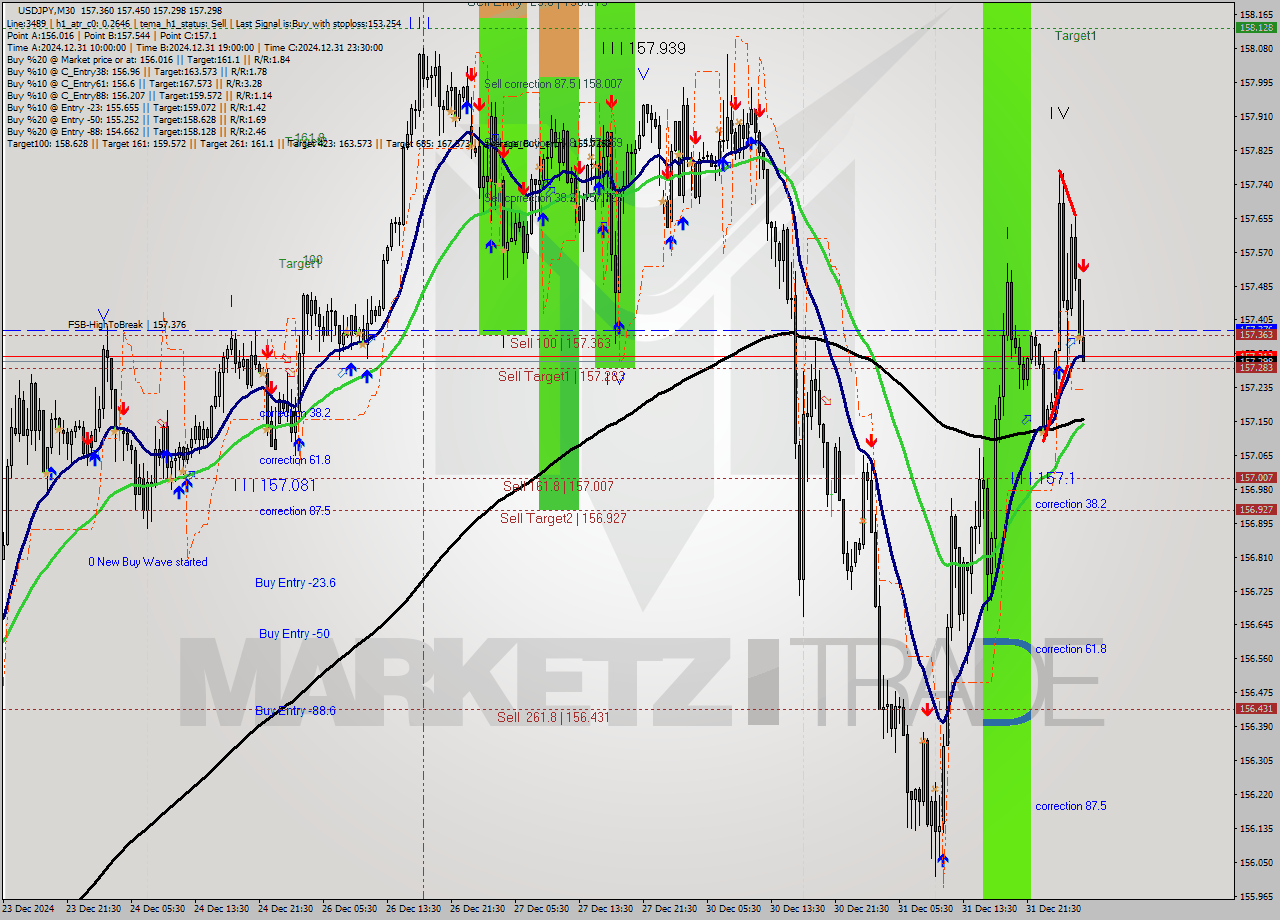Click the 'Buy %10 @ C_Entry61: 156.6' line
Viewport: 1280px width, 920px height.
click(x=133, y=83)
